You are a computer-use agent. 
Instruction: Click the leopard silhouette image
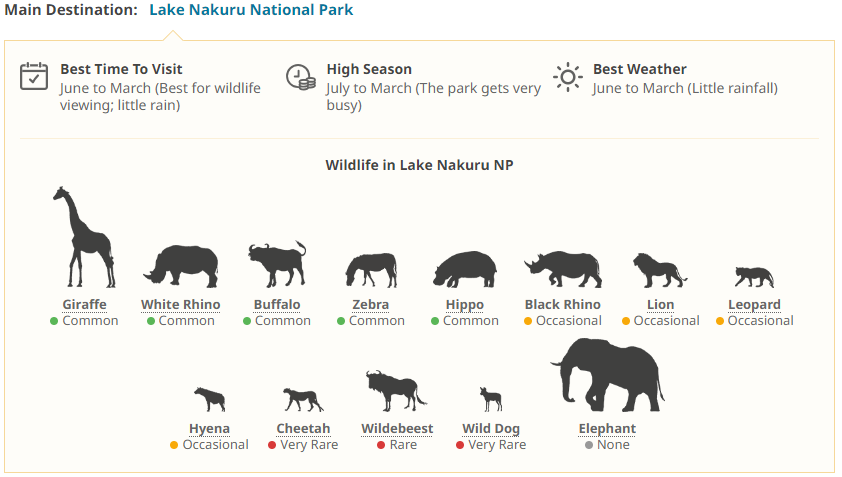click(754, 276)
